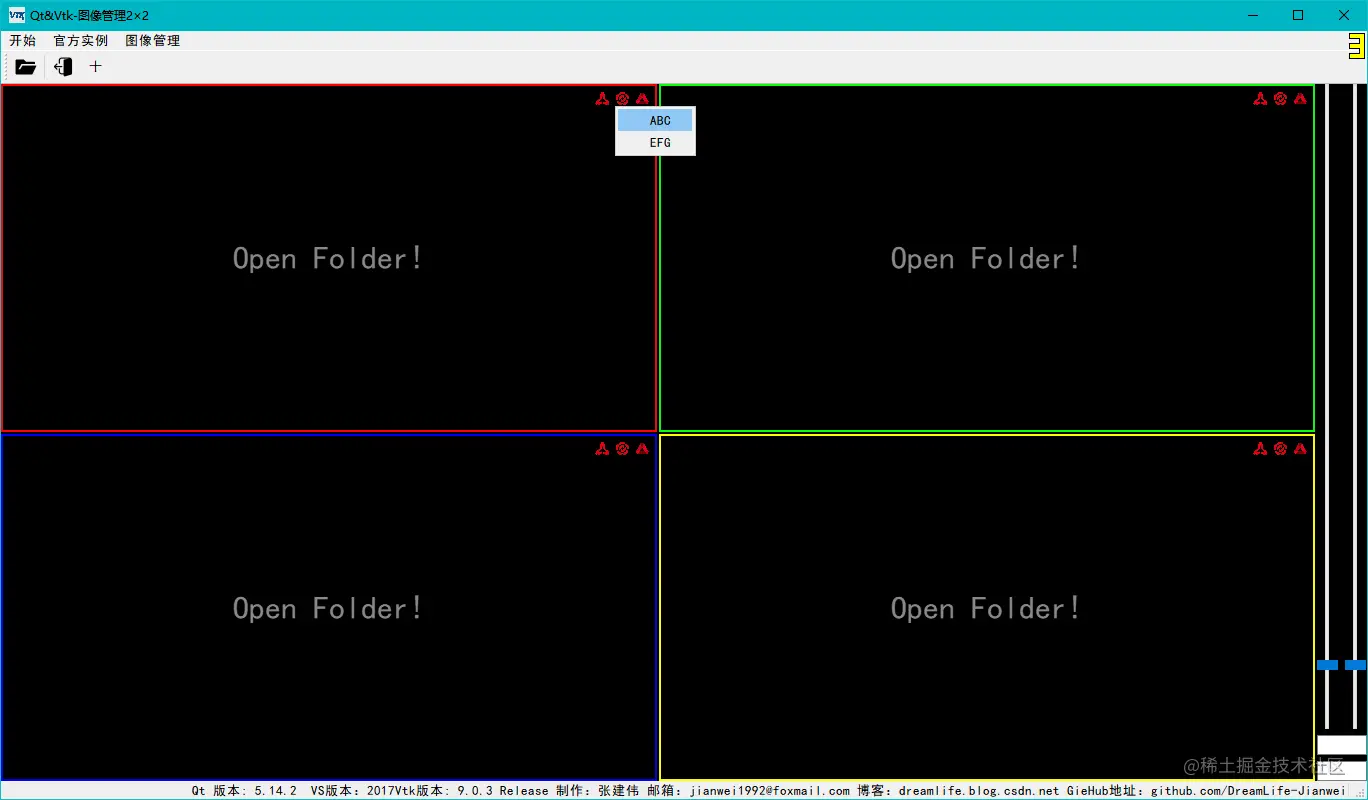
Task: Open folder using the toolbar folder icon
Action: tap(26, 67)
